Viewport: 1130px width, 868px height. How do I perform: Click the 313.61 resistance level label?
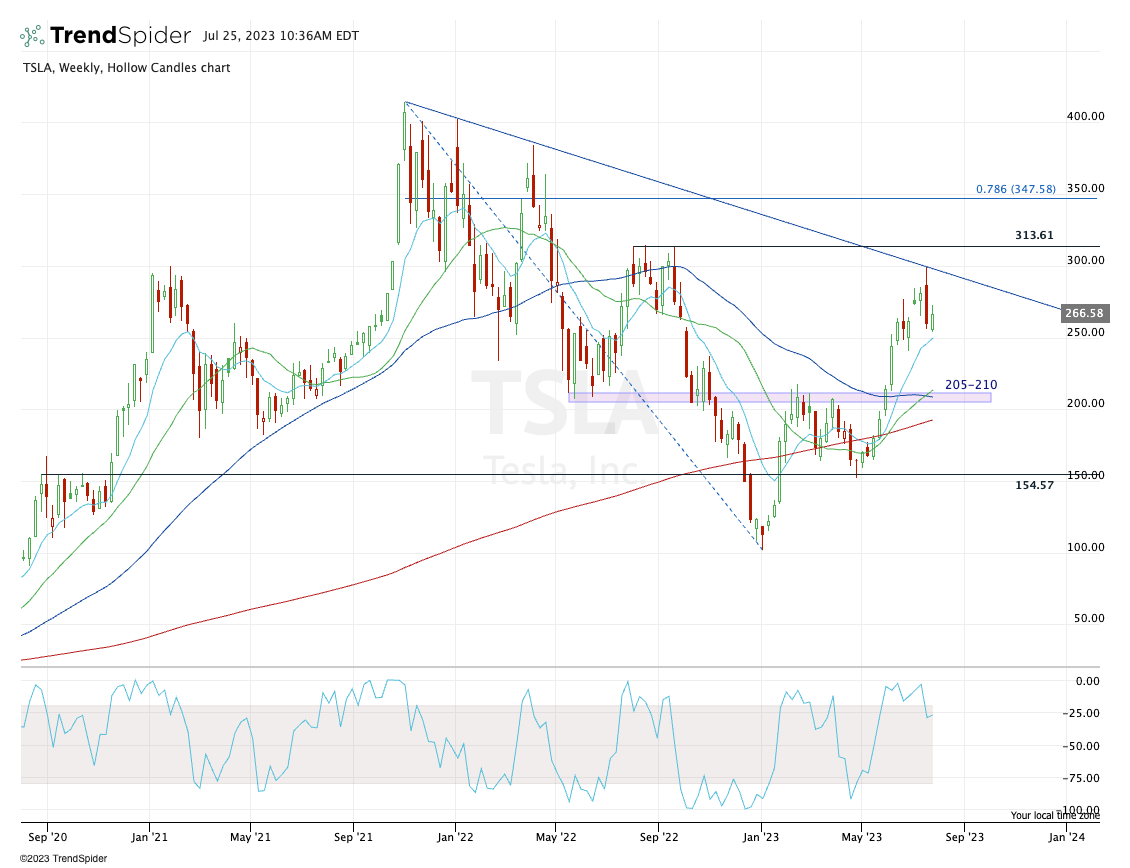point(1034,235)
